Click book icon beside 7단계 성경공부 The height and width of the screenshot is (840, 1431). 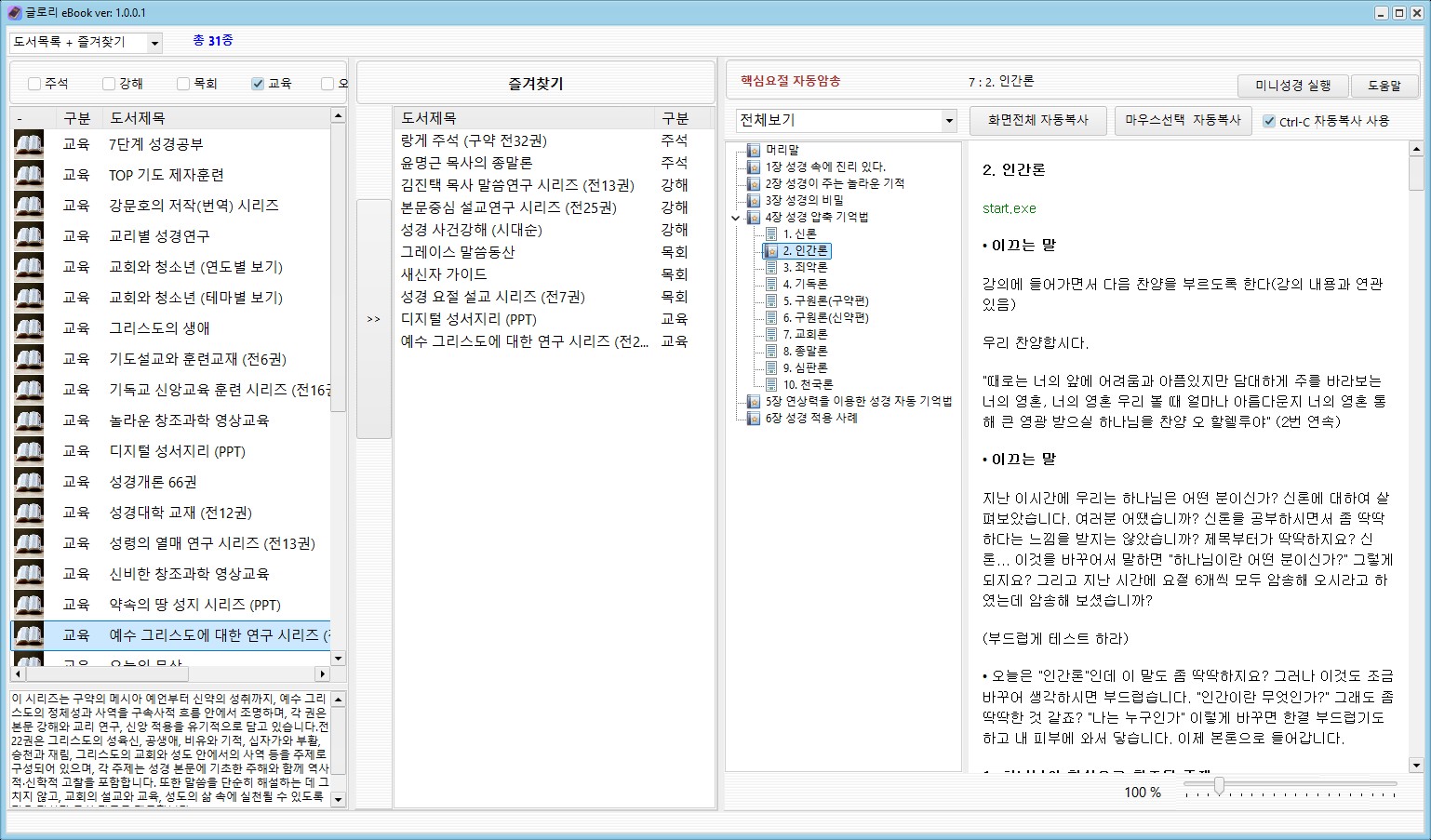(x=29, y=144)
